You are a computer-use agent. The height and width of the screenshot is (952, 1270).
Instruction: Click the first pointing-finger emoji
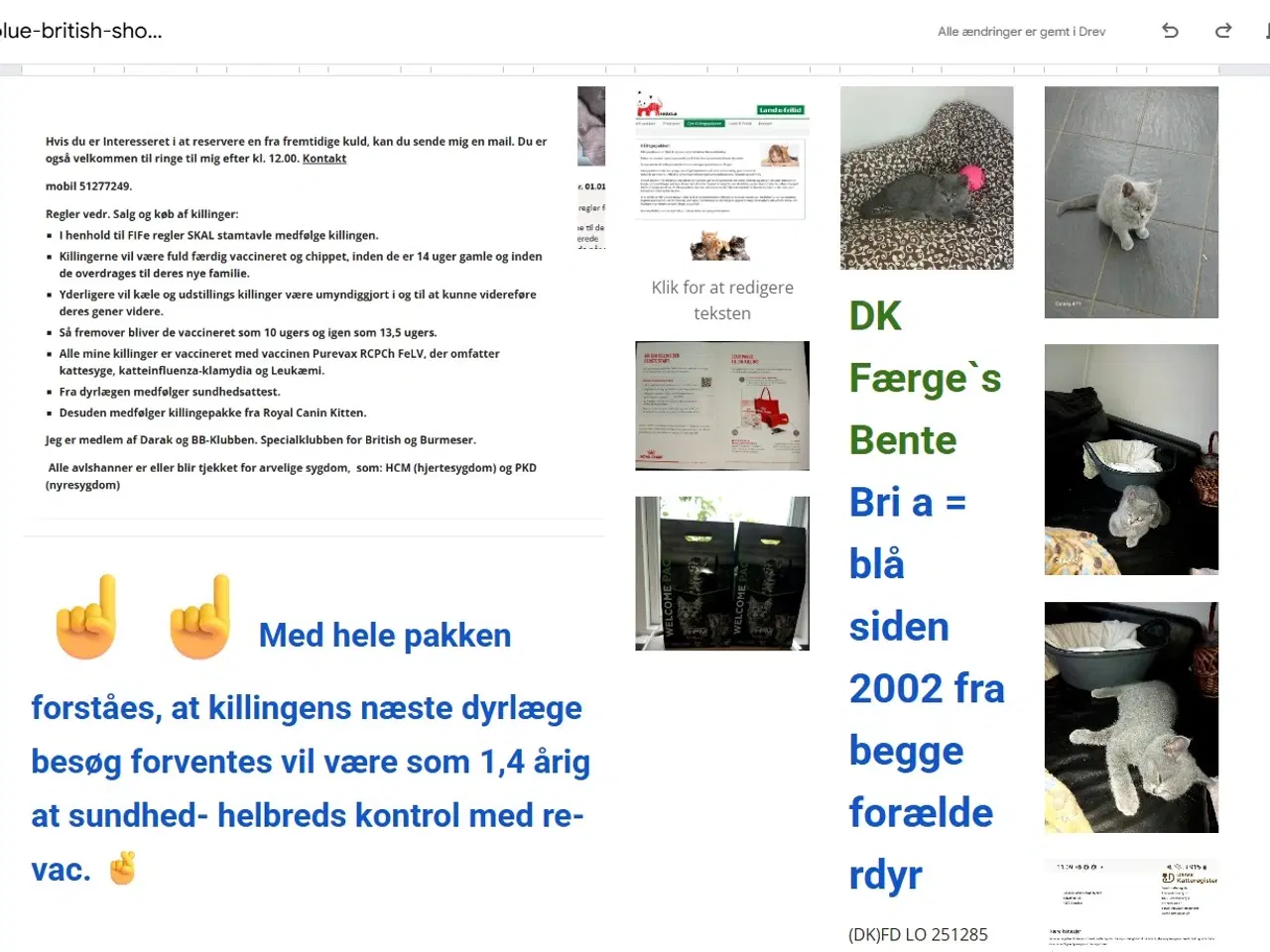click(x=85, y=617)
